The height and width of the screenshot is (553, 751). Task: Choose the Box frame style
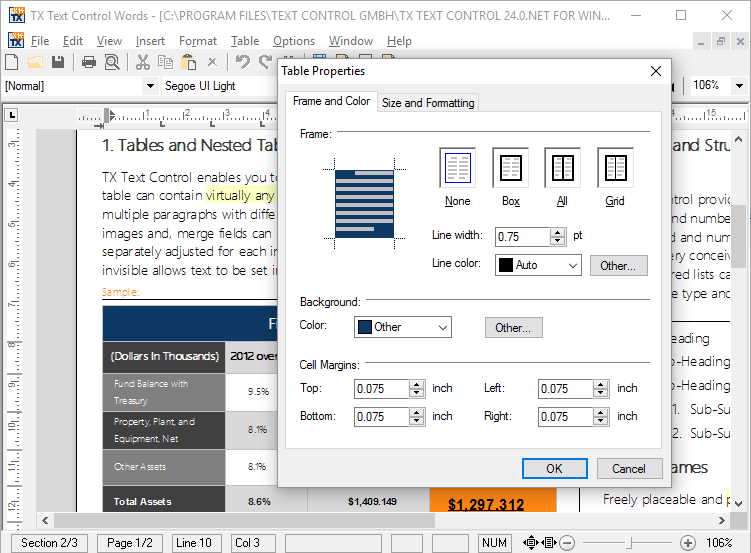(510, 168)
